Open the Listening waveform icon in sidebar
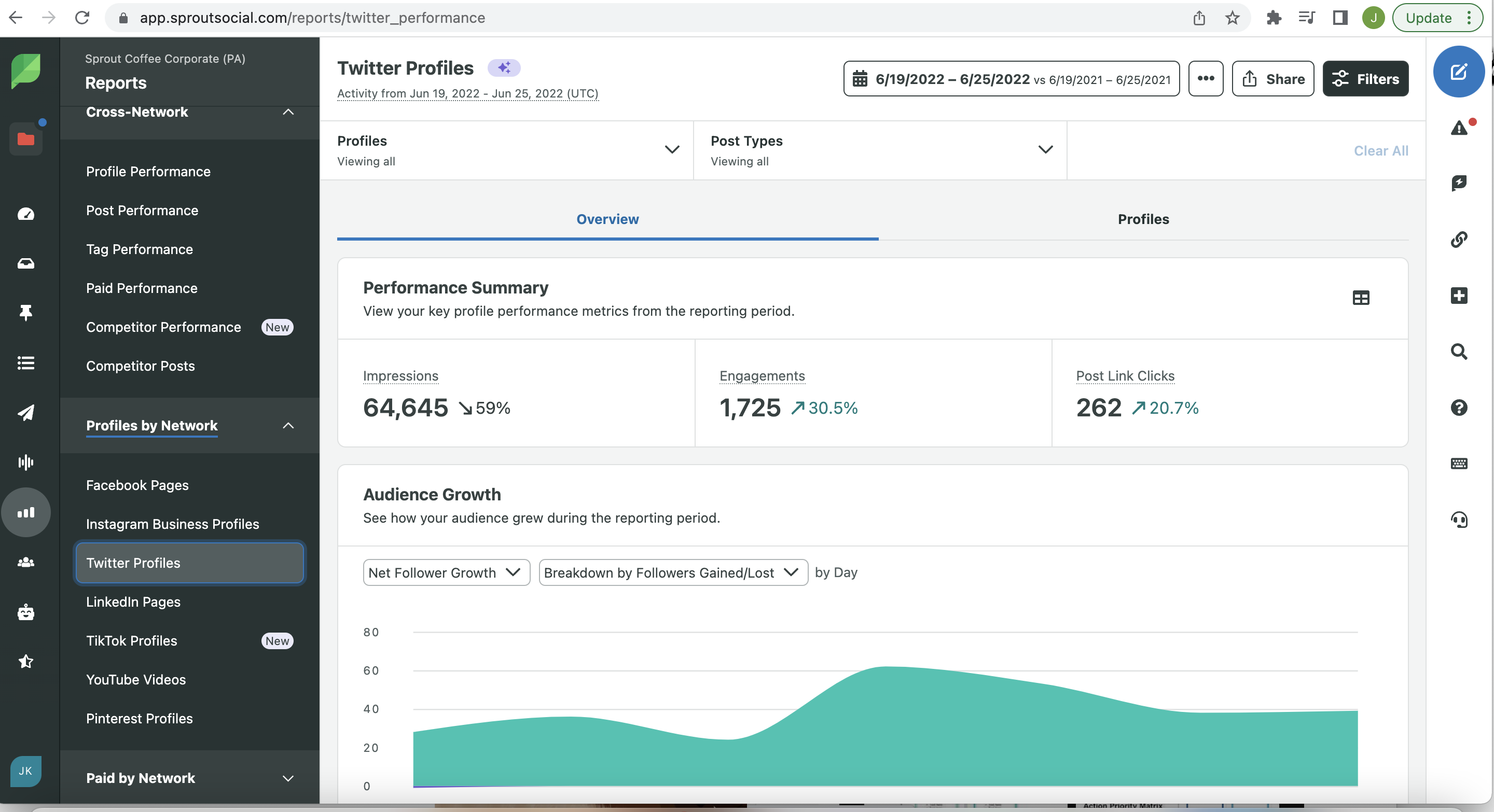The width and height of the screenshot is (1494, 812). point(25,462)
